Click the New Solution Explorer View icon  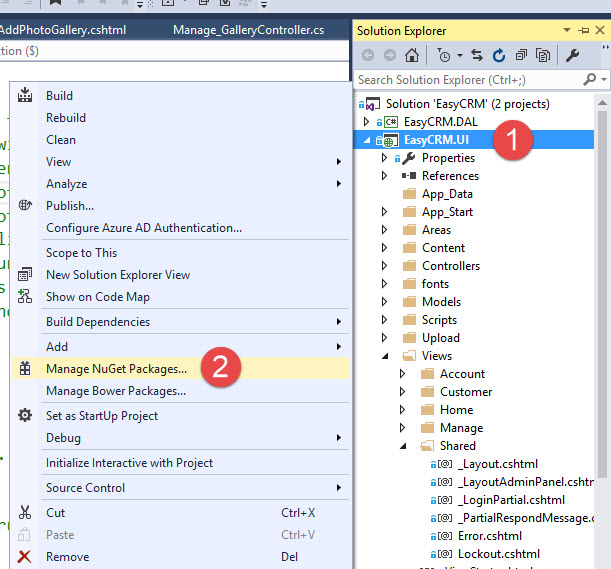(x=25, y=274)
